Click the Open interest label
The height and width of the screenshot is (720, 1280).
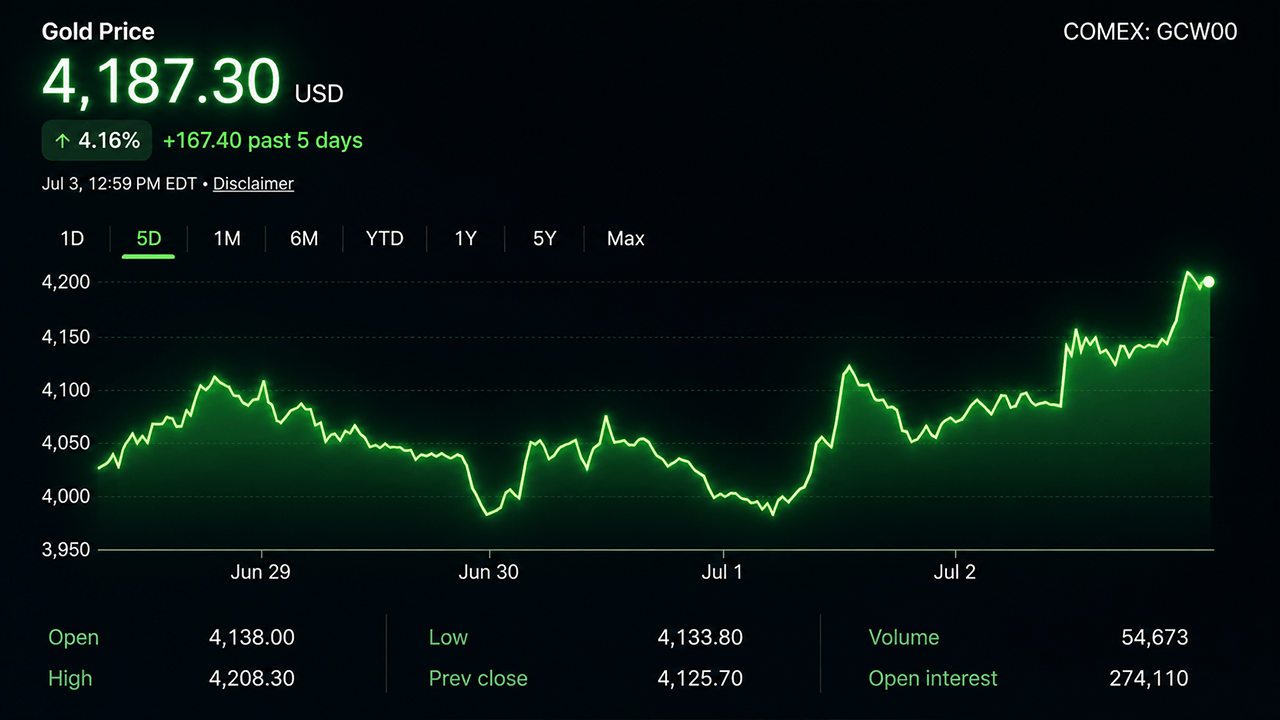tap(933, 679)
